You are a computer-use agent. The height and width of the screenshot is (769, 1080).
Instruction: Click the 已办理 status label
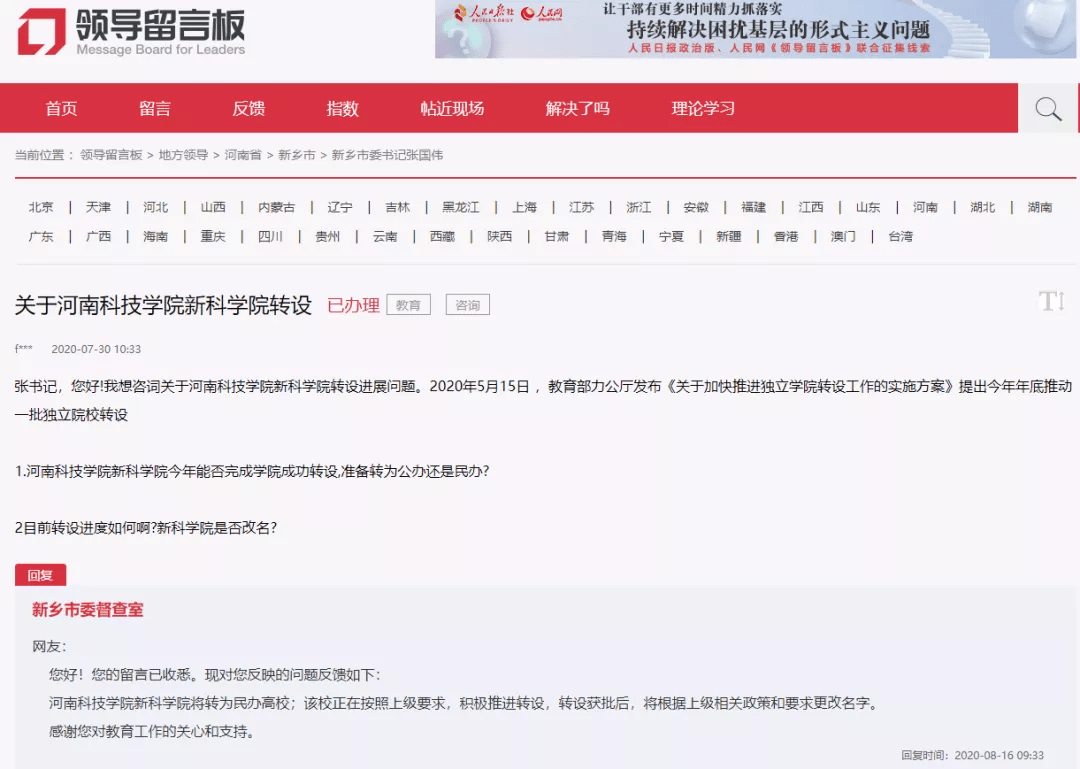pyautogui.click(x=355, y=304)
